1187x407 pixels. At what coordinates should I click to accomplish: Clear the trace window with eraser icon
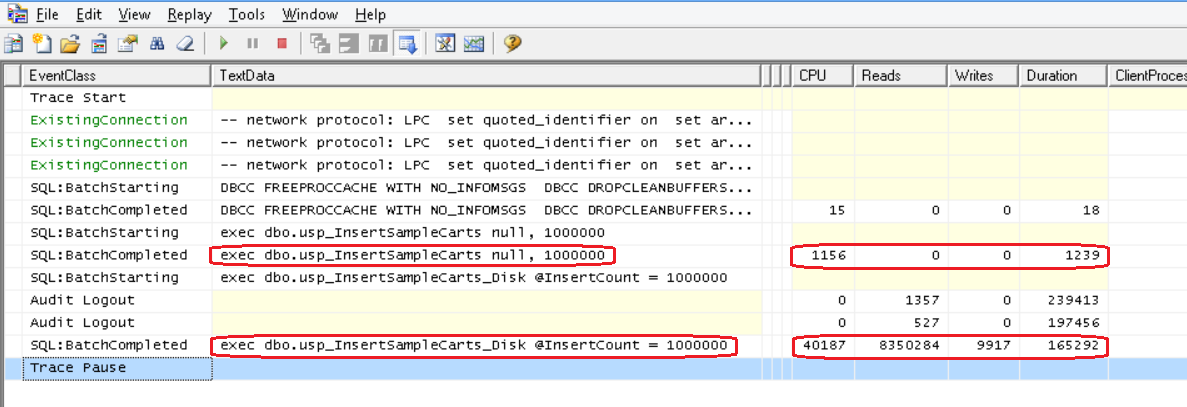tap(185, 44)
